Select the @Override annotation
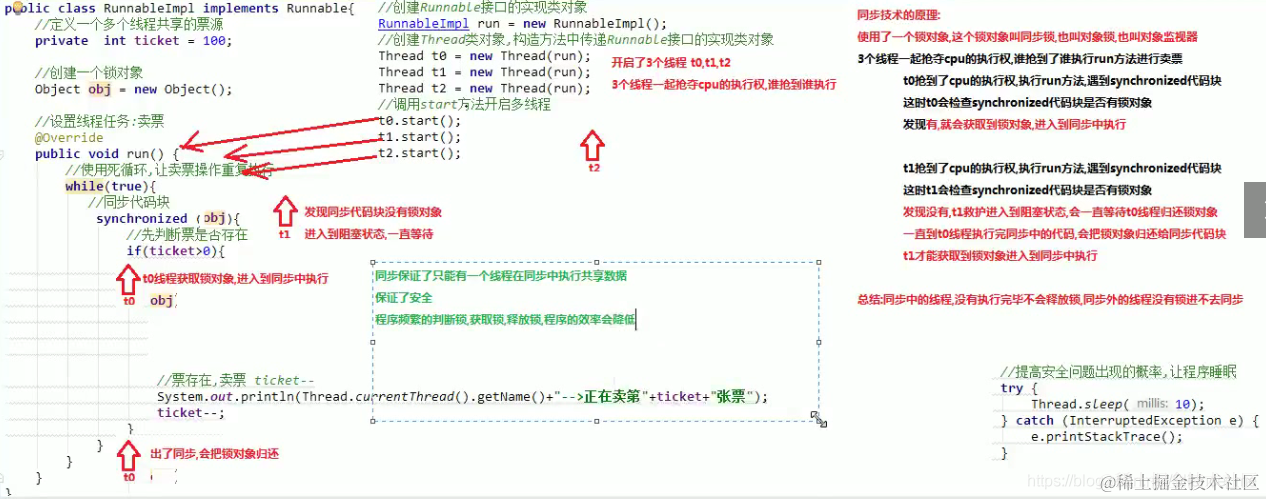Image resolution: width=1266 pixels, height=499 pixels. coord(69,137)
